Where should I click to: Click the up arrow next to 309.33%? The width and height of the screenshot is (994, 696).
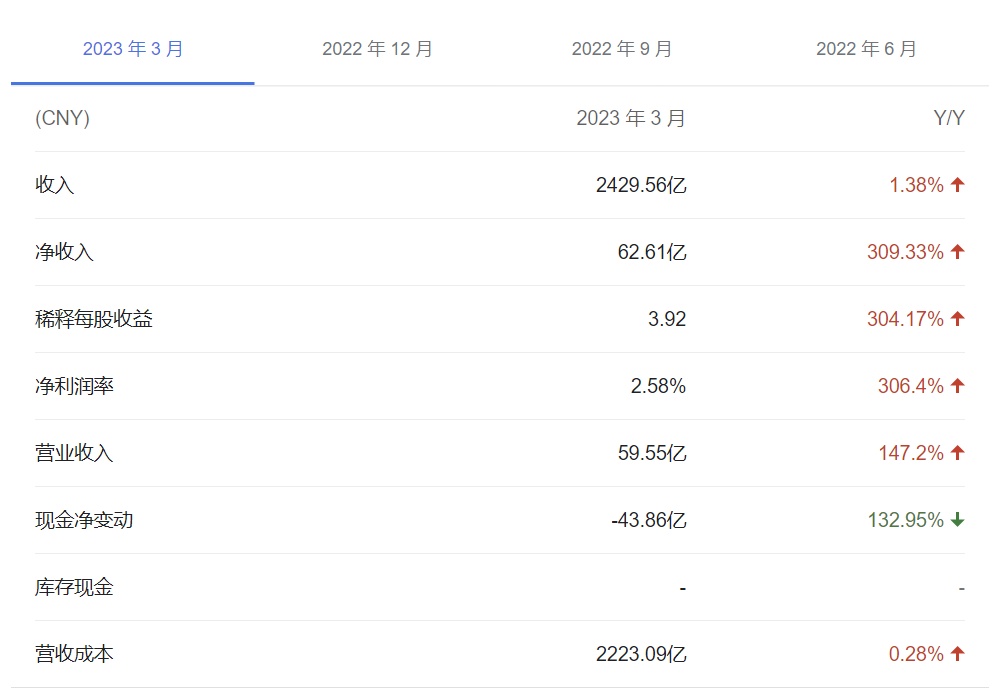pyautogui.click(x=957, y=252)
